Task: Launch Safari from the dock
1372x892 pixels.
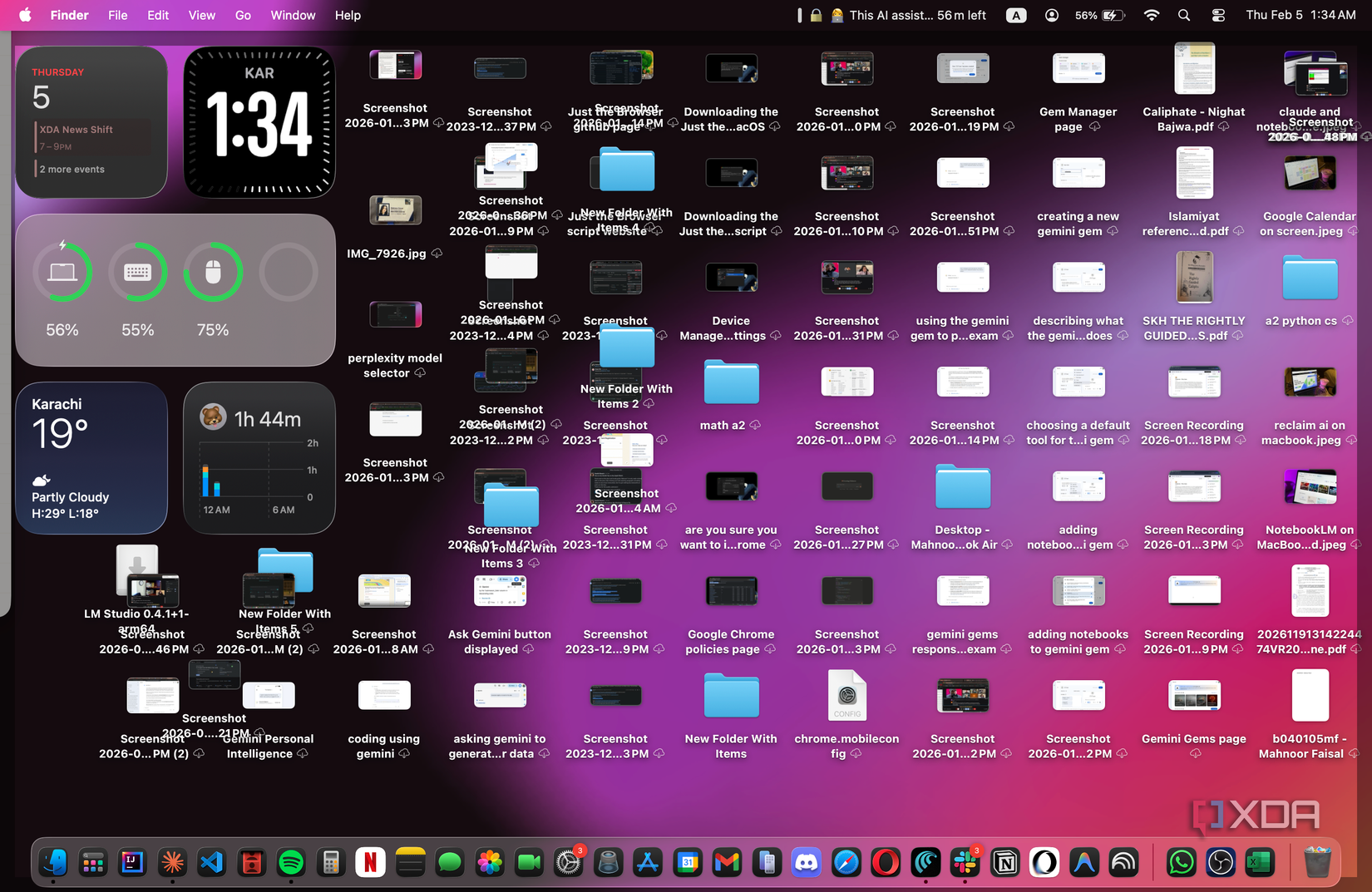Action: pyautogui.click(x=846, y=863)
